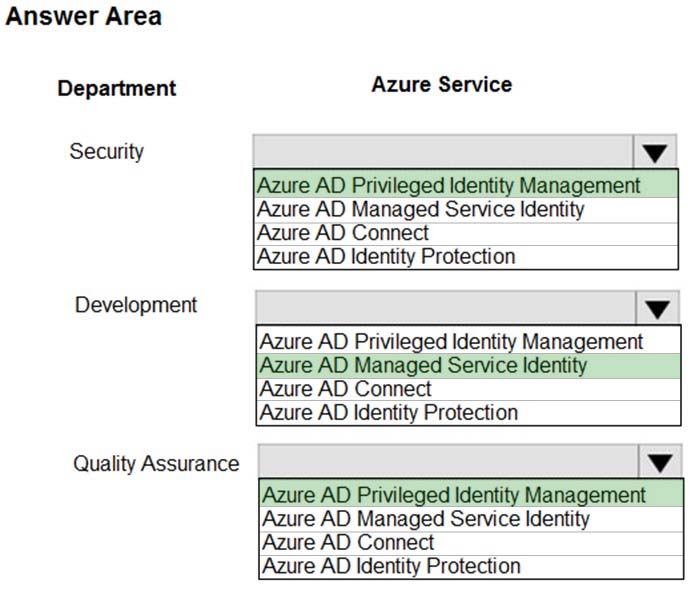Choose Privileged Identity Management for Development
The width and height of the screenshot is (695, 593).
[x=469, y=342]
